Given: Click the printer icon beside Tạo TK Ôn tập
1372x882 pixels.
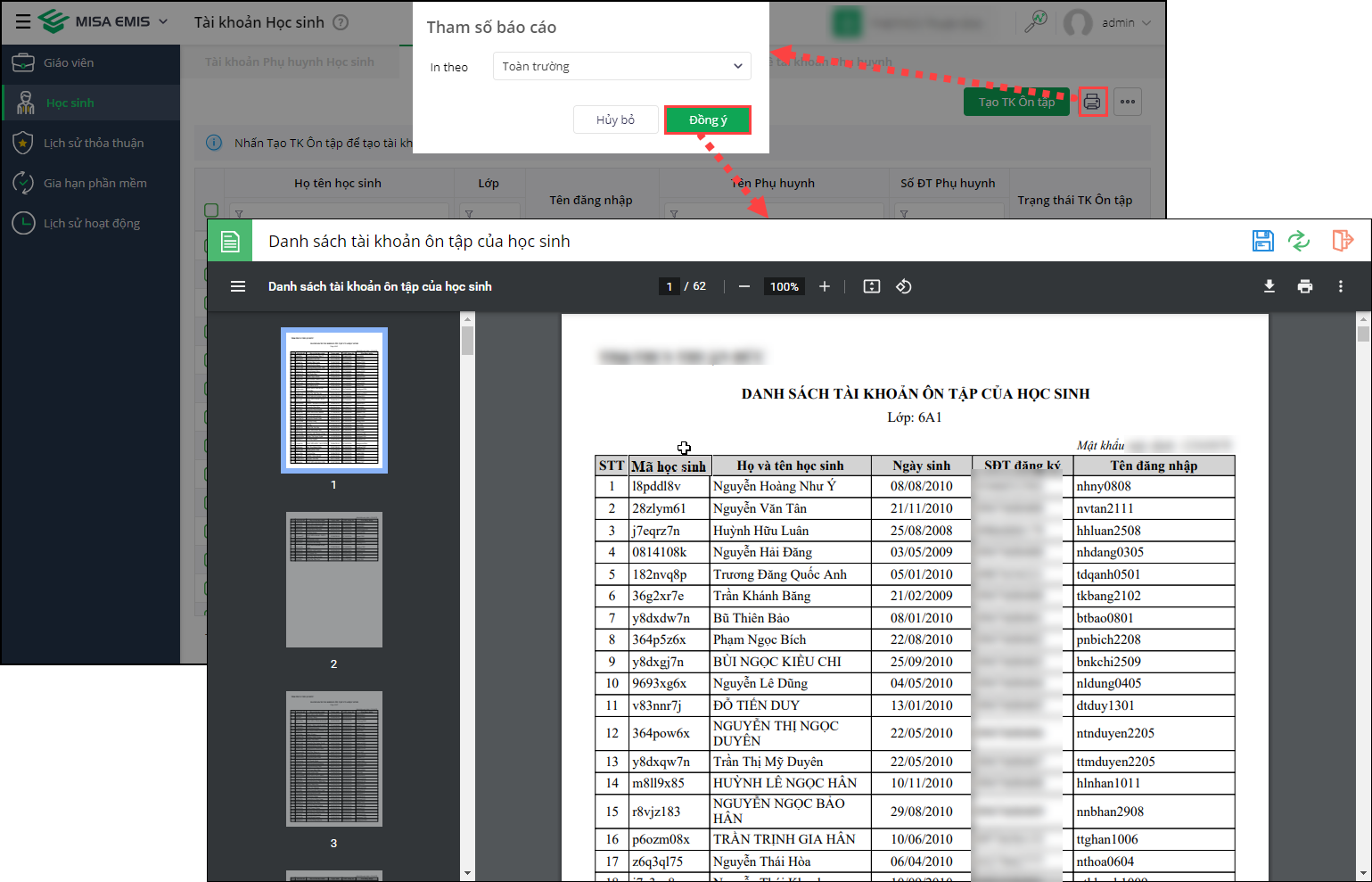Looking at the screenshot, I should click(x=1092, y=102).
